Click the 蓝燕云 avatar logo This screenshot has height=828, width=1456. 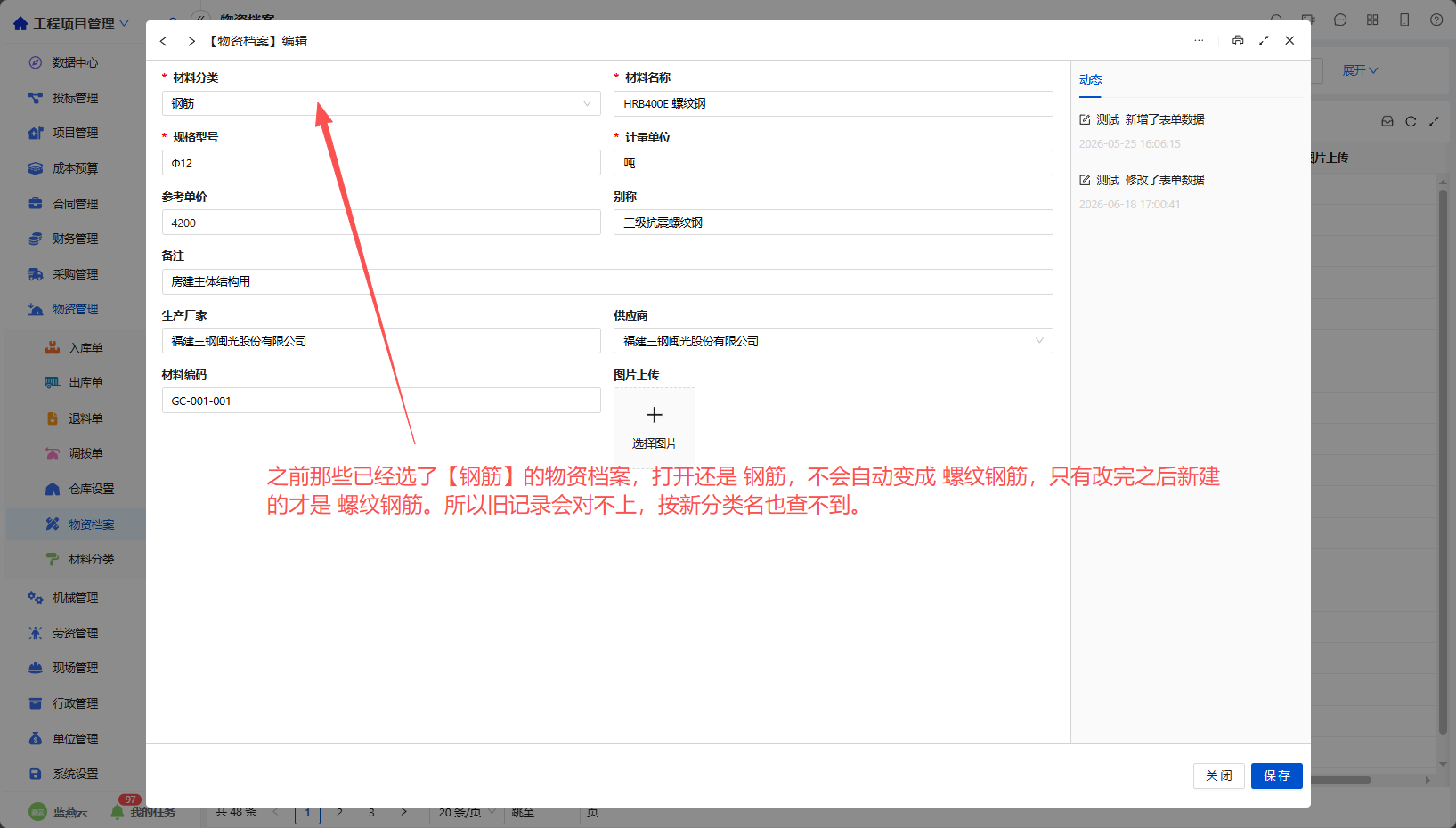[37, 812]
